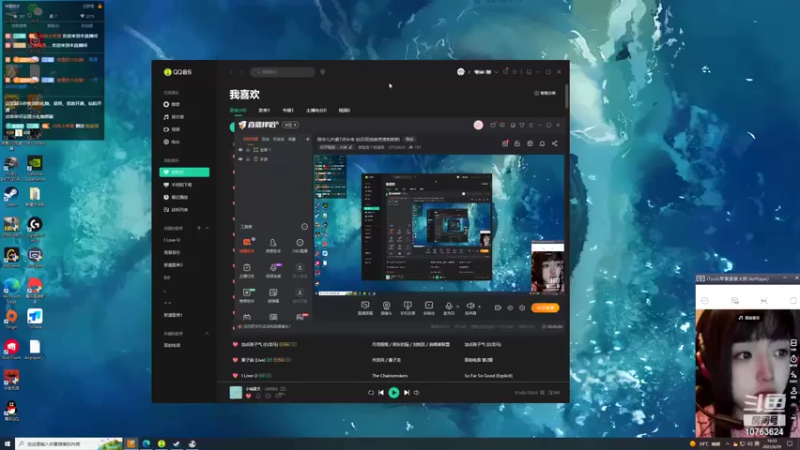Go forward with QQ Music forward arrow
Image resolution: width=800 pixels, height=450 pixels.
point(242,72)
